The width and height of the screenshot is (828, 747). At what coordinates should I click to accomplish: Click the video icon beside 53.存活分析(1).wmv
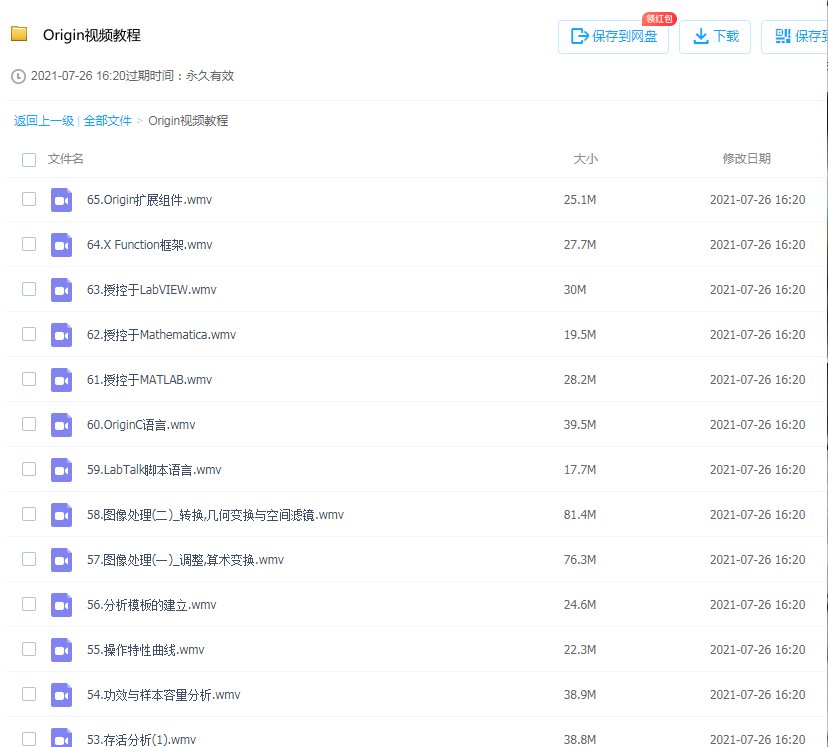click(x=61, y=737)
